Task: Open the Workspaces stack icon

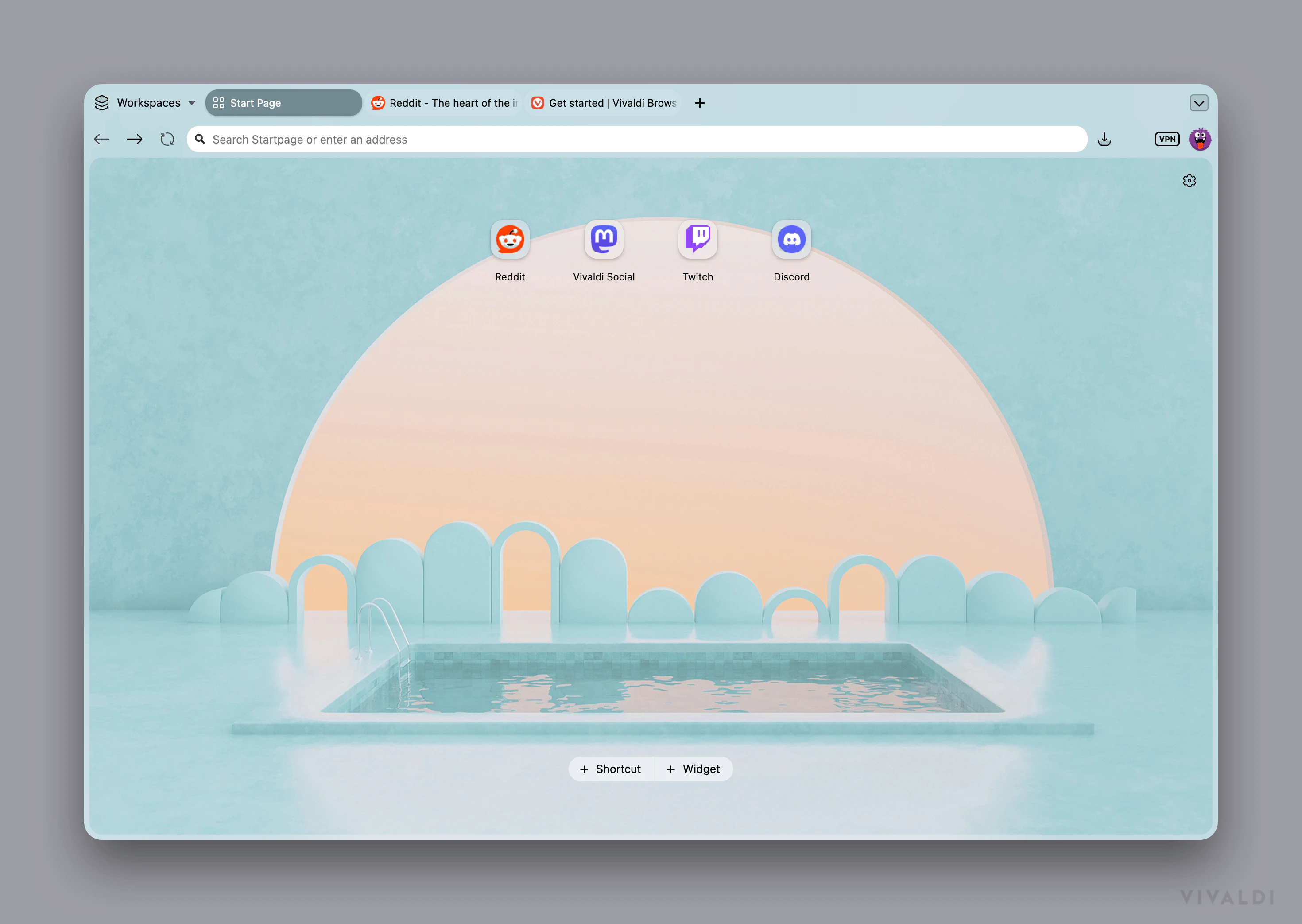Action: (x=102, y=103)
